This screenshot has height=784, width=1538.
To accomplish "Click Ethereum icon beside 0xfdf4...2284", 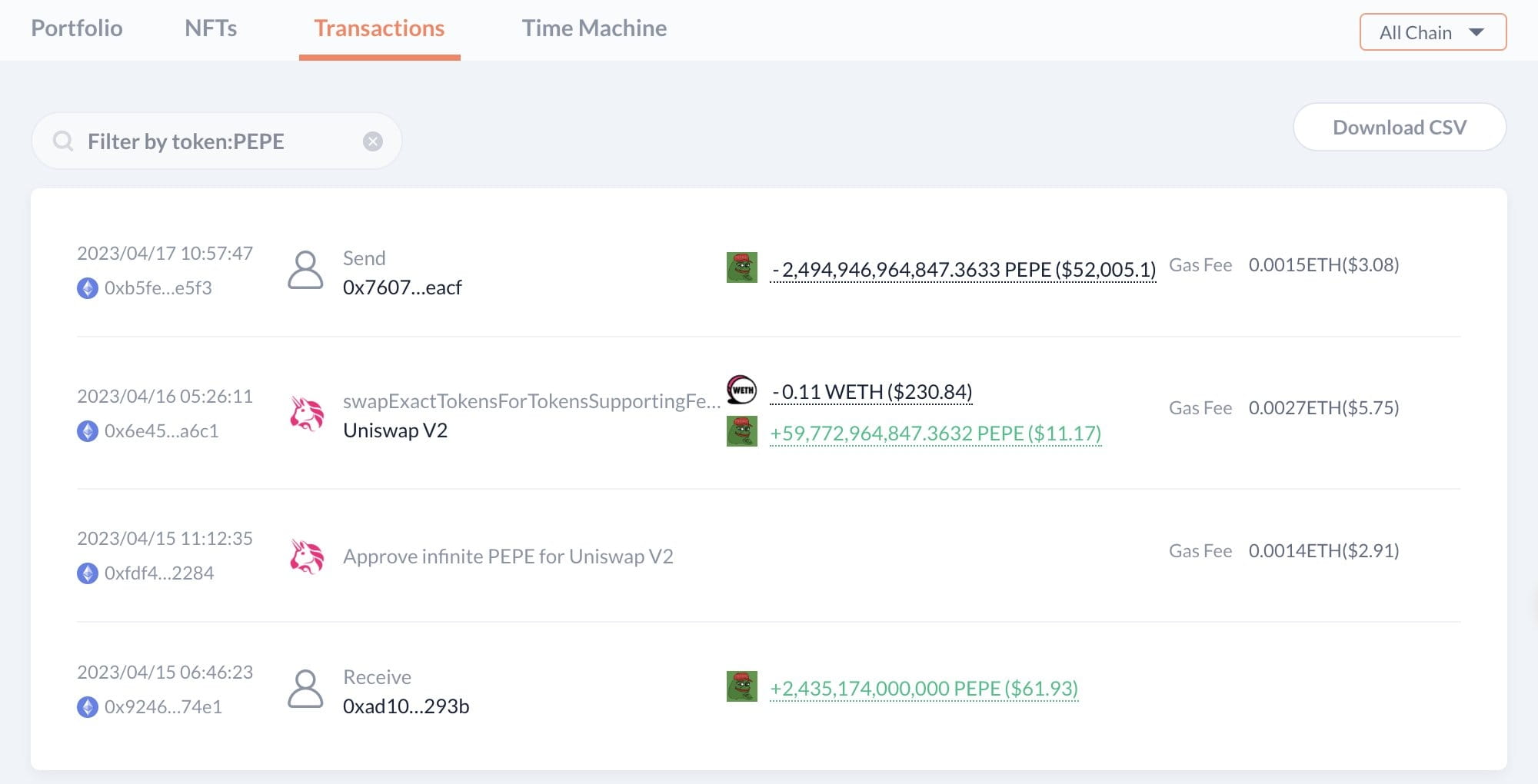I will (x=88, y=573).
